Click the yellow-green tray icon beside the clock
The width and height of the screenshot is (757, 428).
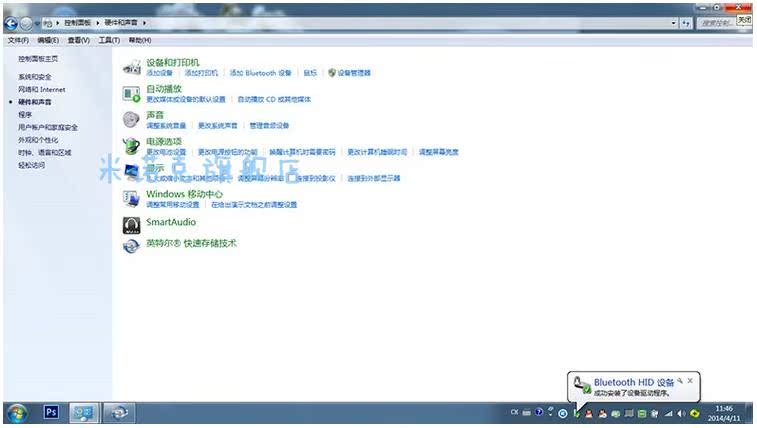click(694, 414)
